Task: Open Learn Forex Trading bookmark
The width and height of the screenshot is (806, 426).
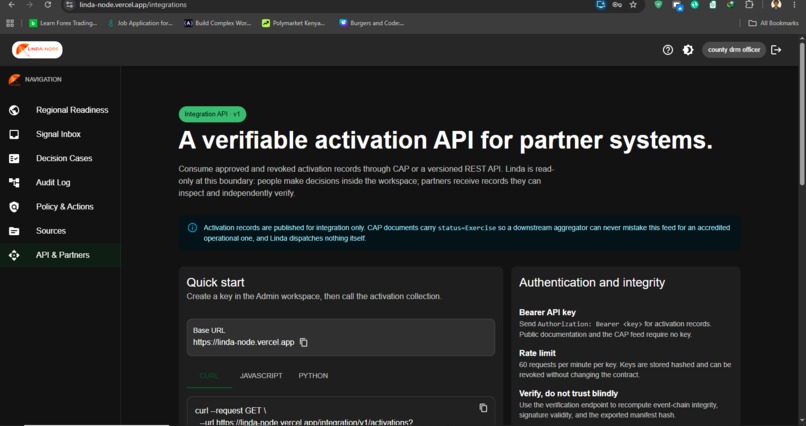Action: [x=63, y=23]
